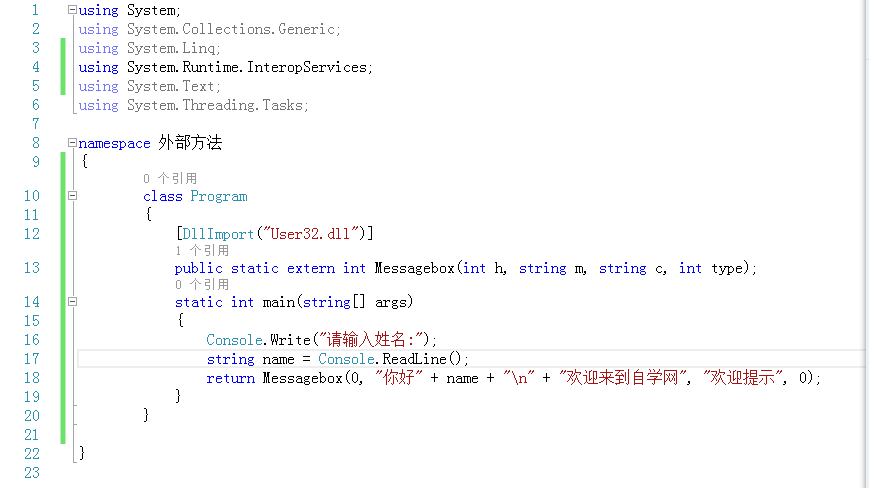Screen dimensions: 869x488
Task: Collapse the namespace 外部方法 block
Action: click(72, 143)
